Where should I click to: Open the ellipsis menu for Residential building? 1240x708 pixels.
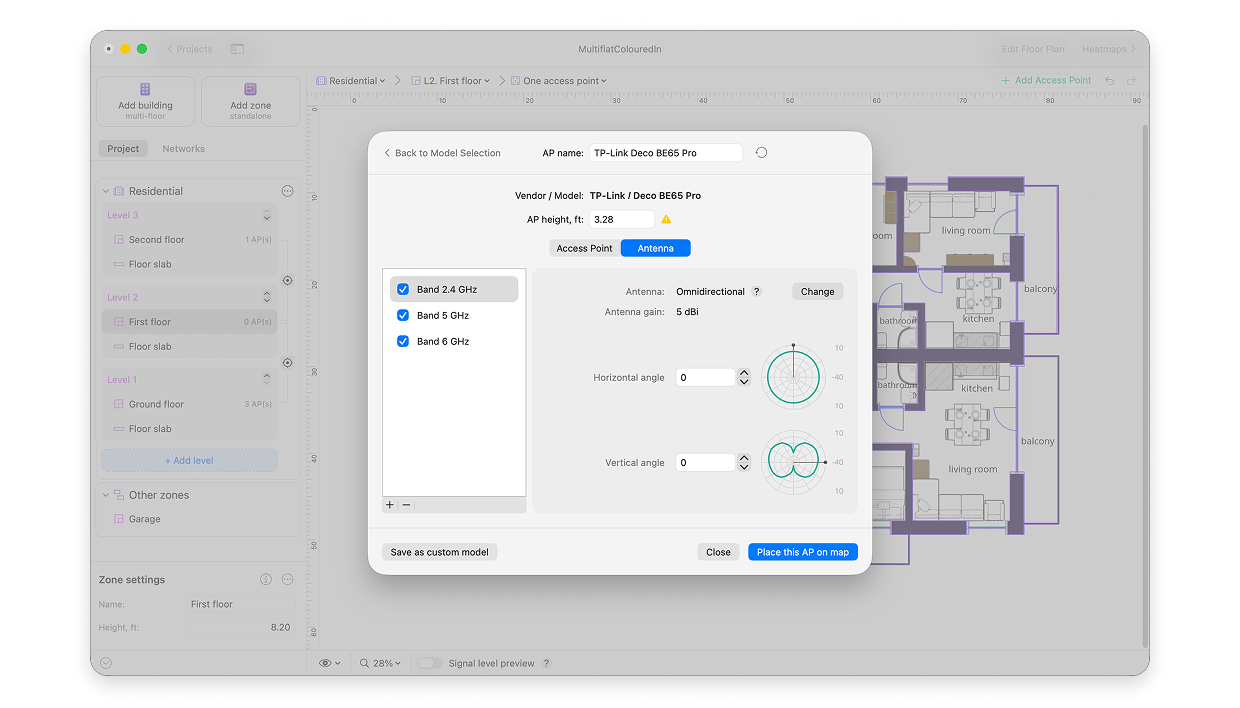click(x=287, y=191)
